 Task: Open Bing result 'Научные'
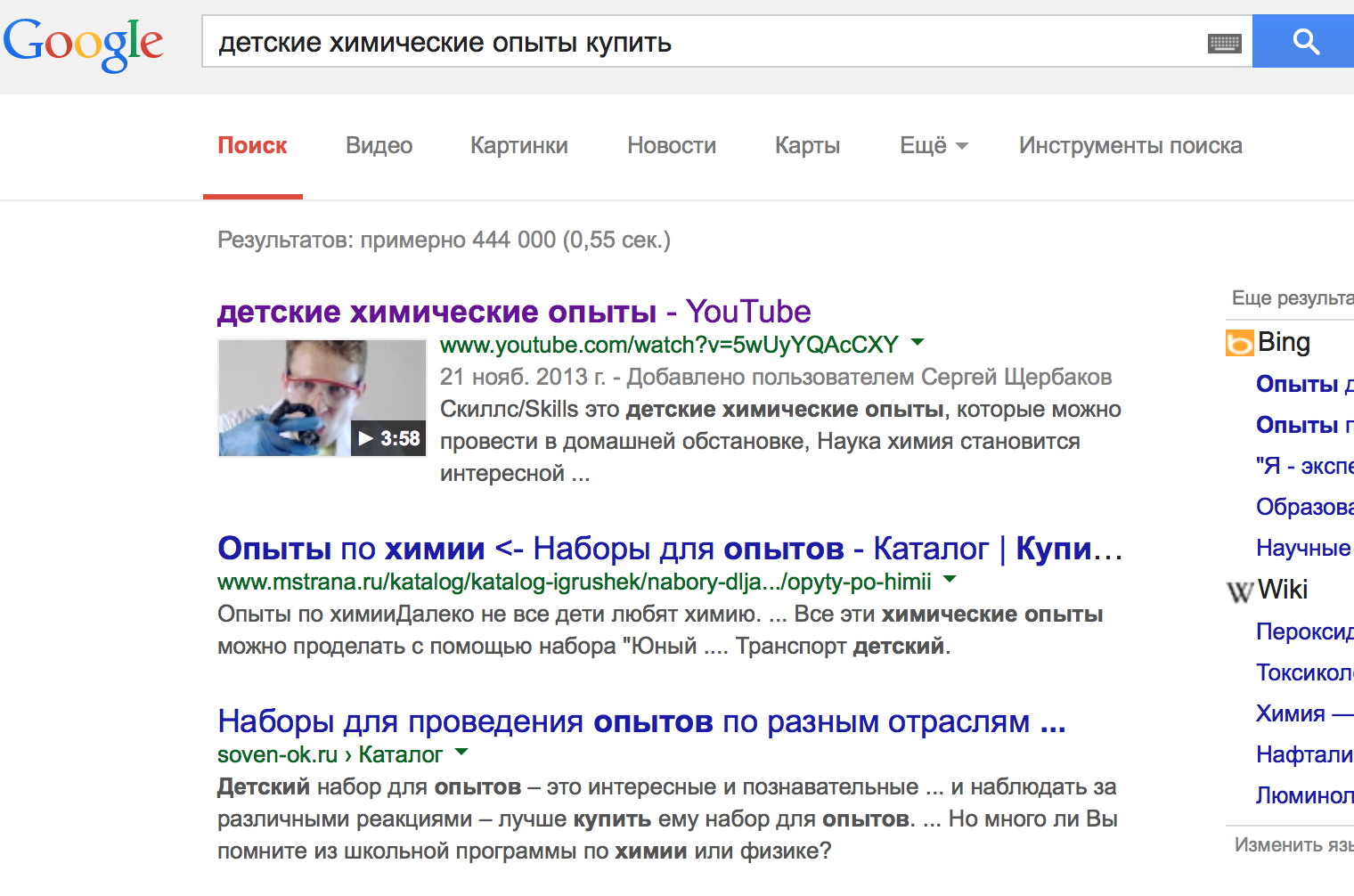coord(1304,548)
